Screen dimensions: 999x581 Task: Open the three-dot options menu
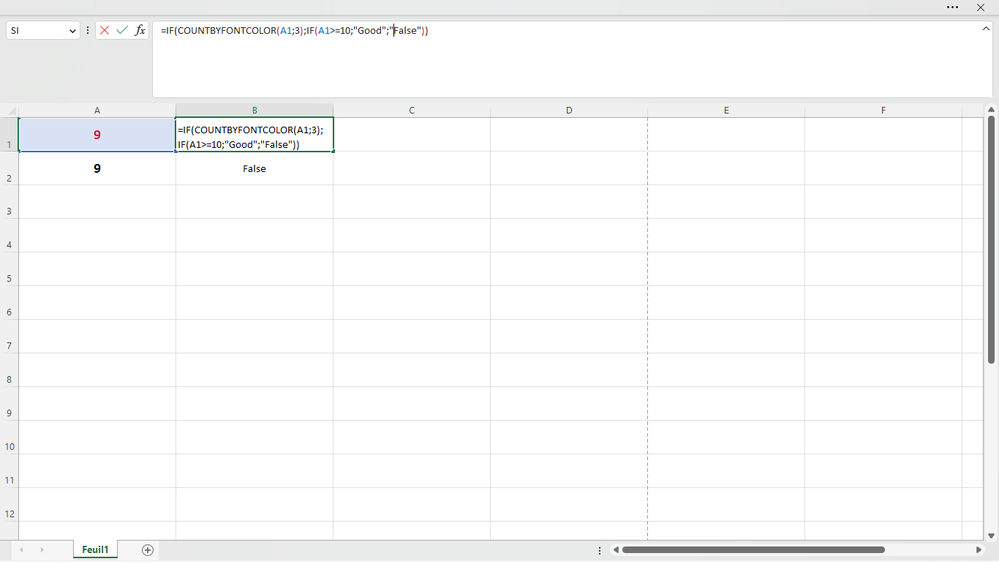[x=952, y=7]
